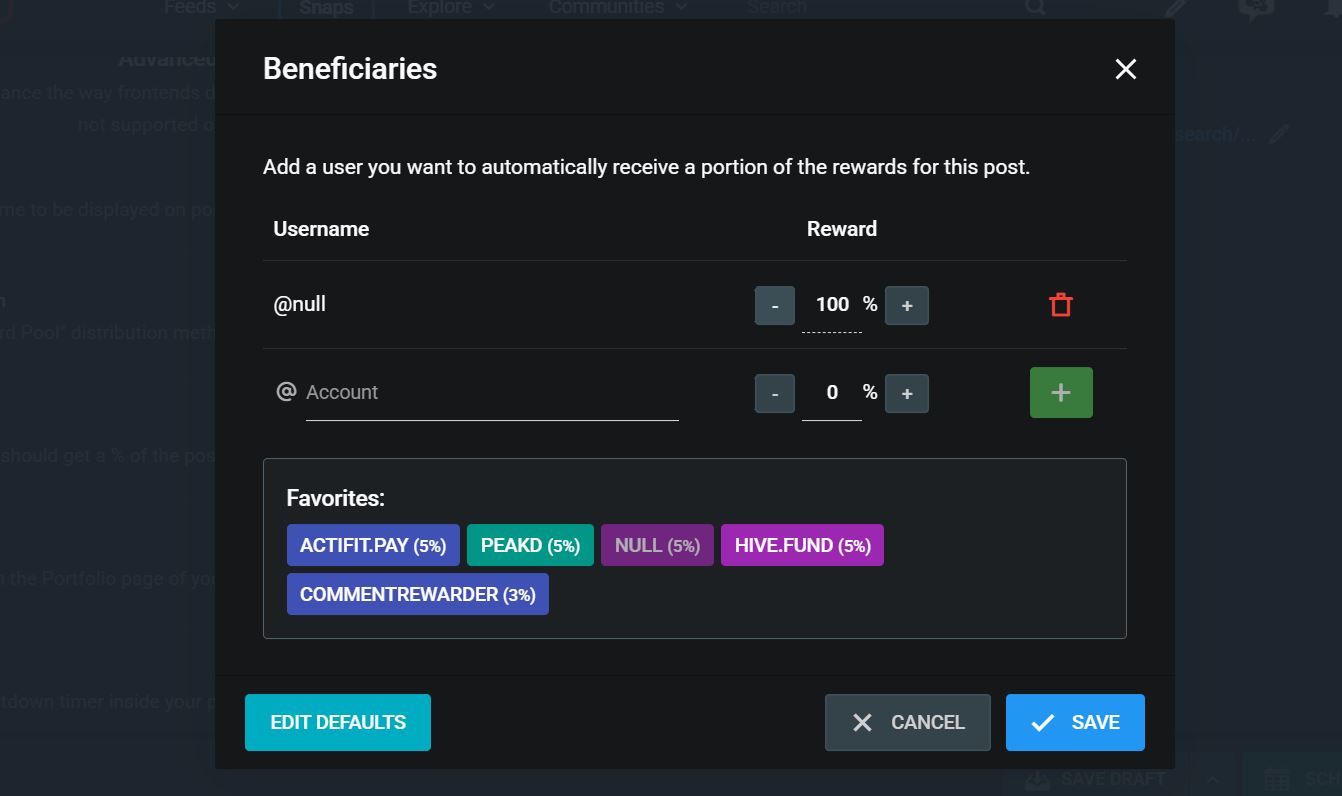Viewport: 1342px width, 796px height.
Task: Edit the 100 percent reward value
Action: [831, 305]
